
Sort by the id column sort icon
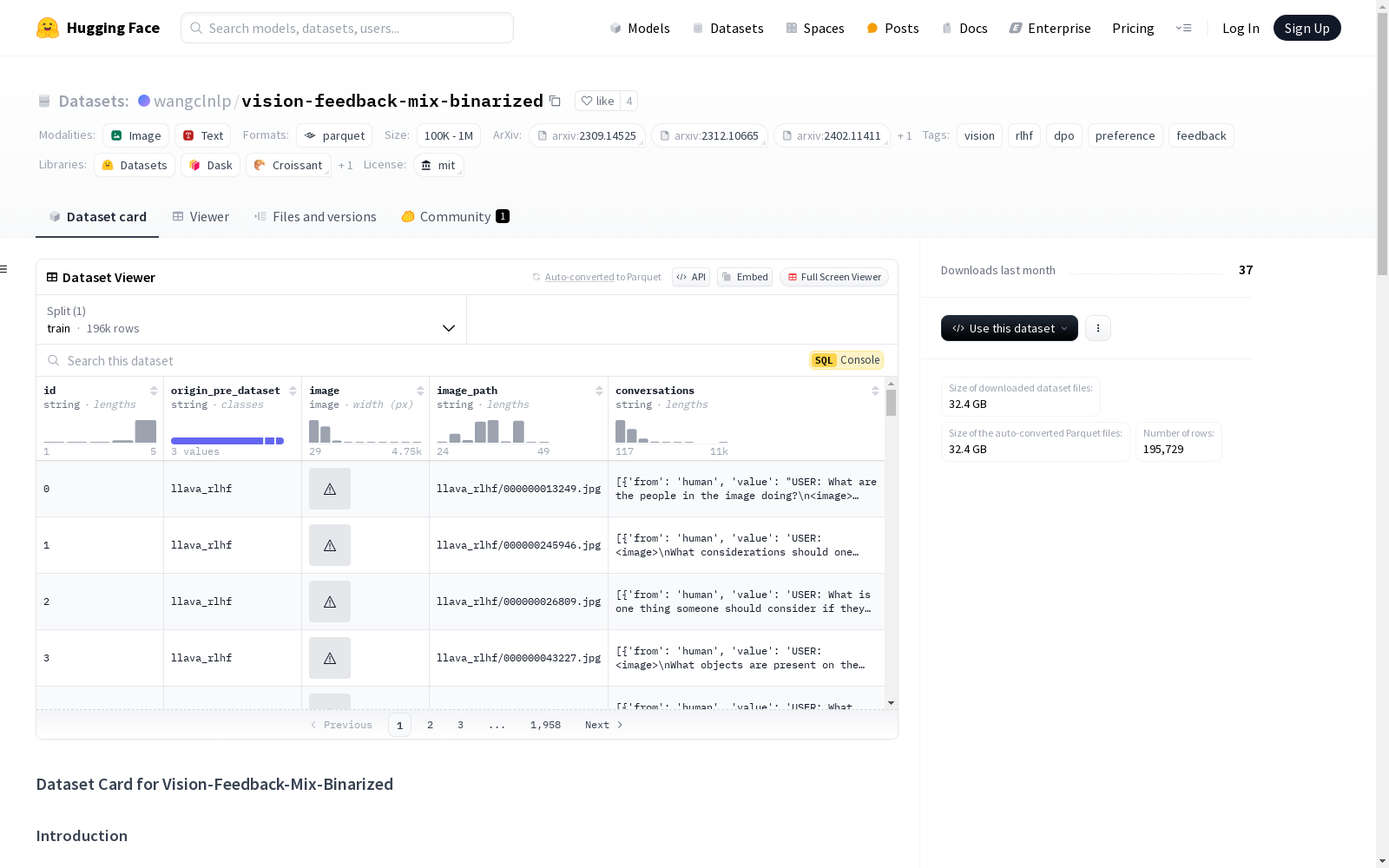[x=154, y=391]
